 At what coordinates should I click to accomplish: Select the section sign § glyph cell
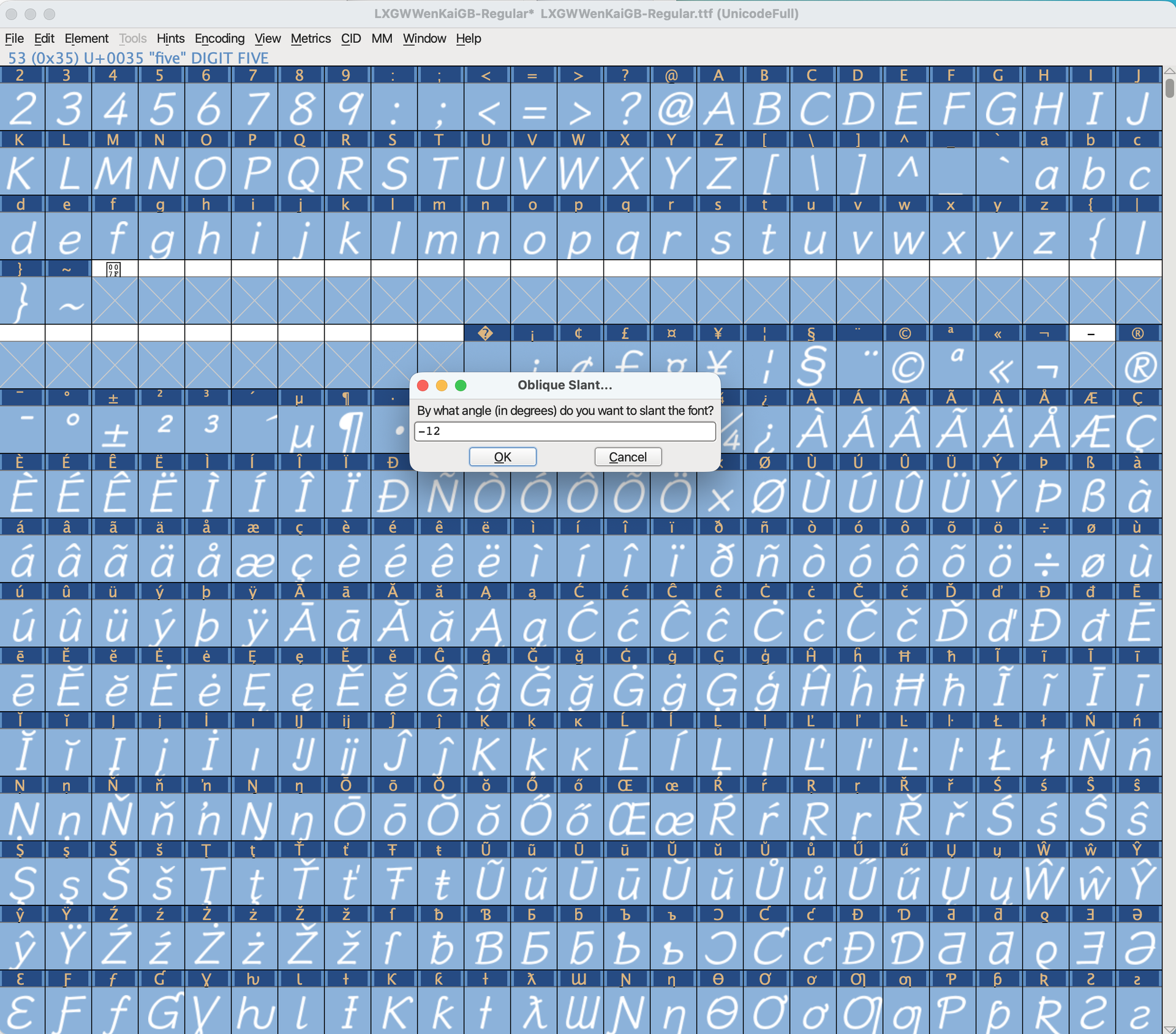[812, 366]
